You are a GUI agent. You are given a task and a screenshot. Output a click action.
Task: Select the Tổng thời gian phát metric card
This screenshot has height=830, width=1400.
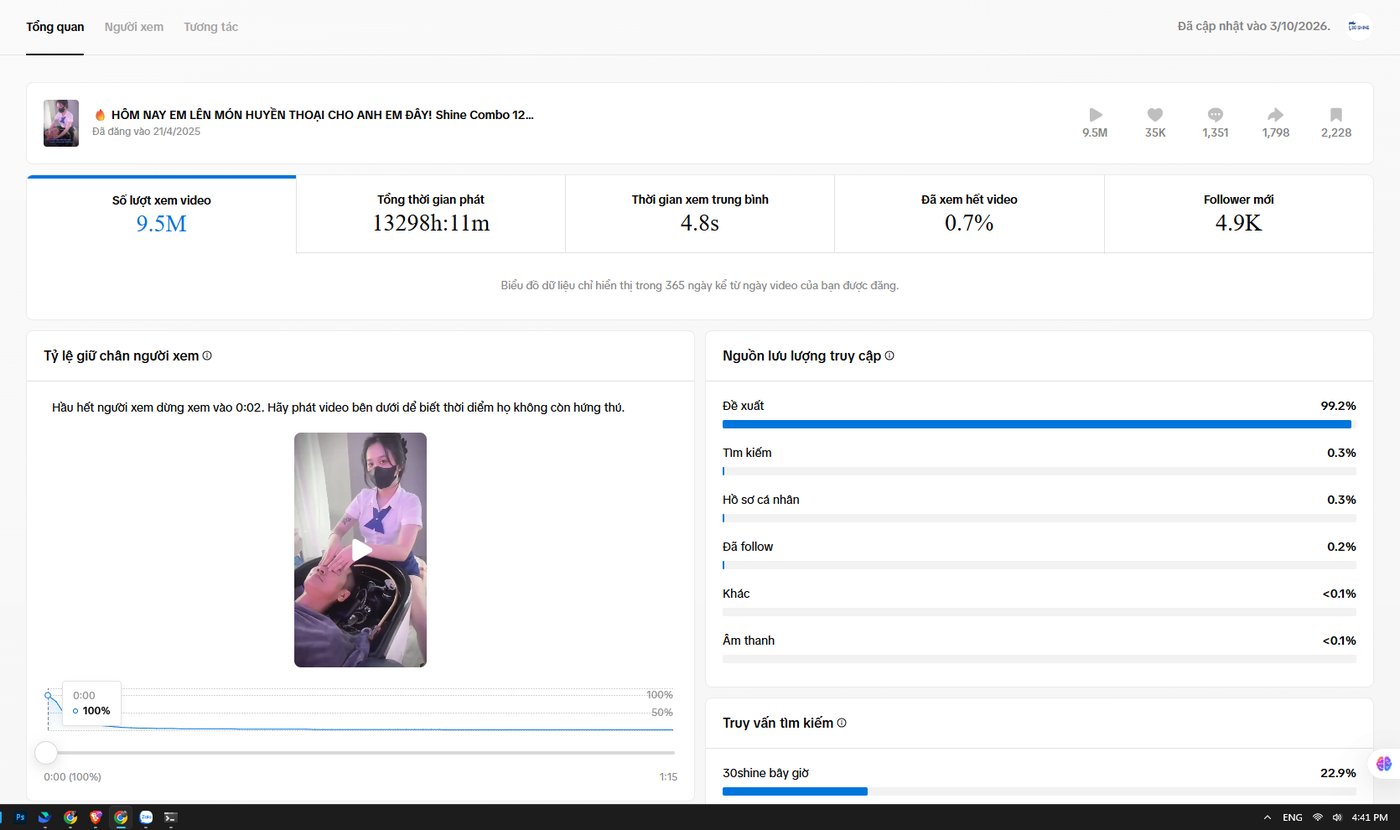[431, 214]
